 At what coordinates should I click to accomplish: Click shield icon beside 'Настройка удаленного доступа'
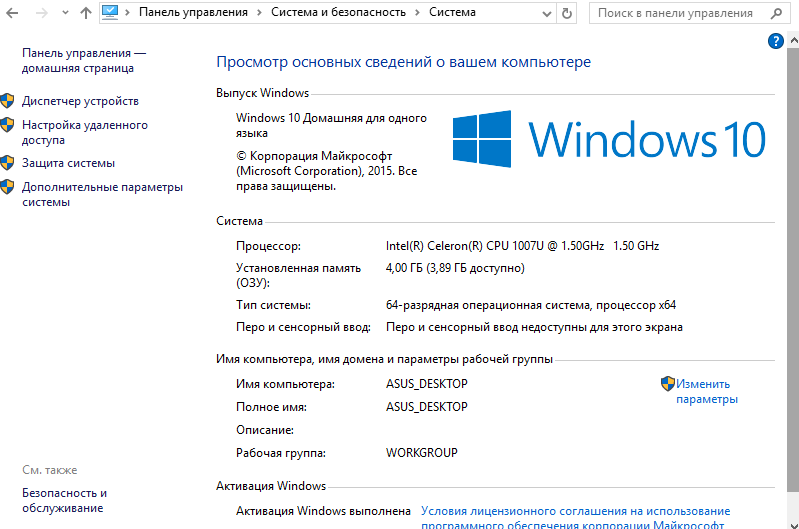[x=7, y=124]
